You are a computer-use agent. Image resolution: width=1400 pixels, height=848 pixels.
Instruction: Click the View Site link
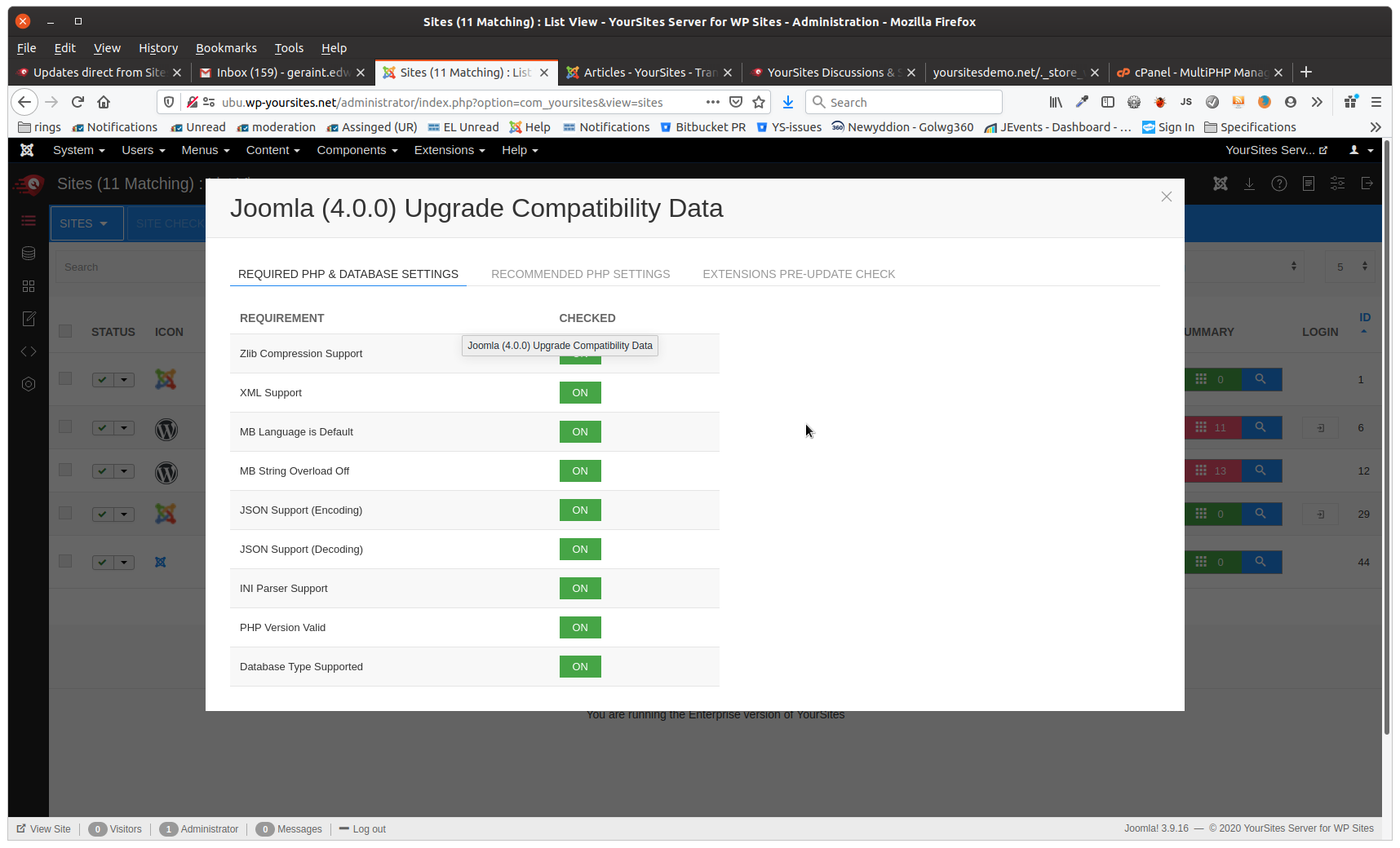point(44,829)
